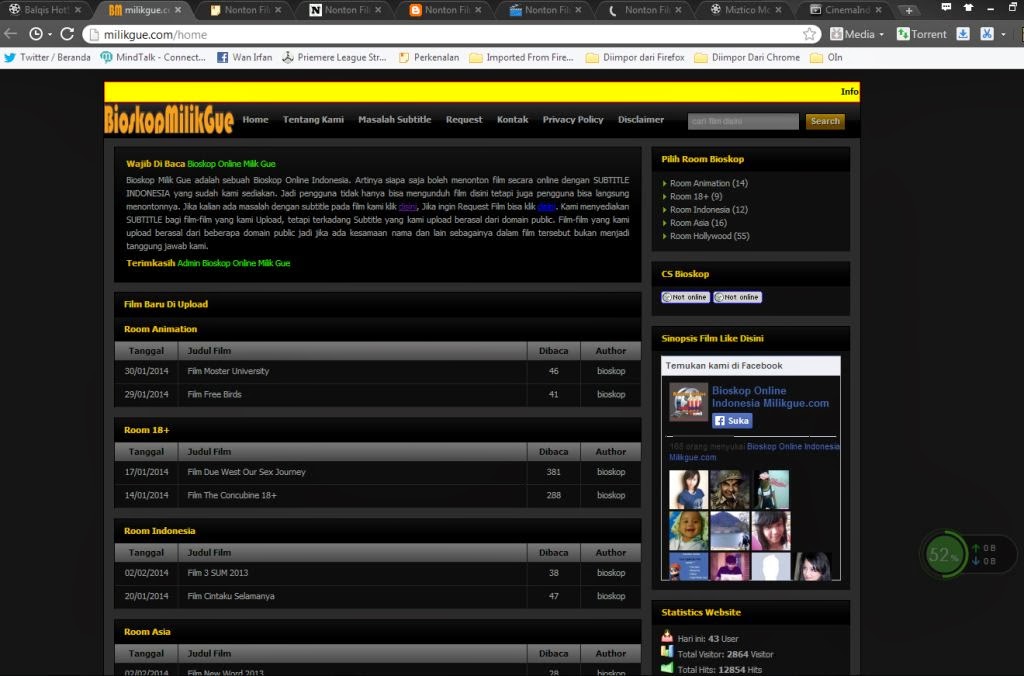Open Film 3 SUM 2013 entry
This screenshot has height=676, width=1024.
click(217, 573)
